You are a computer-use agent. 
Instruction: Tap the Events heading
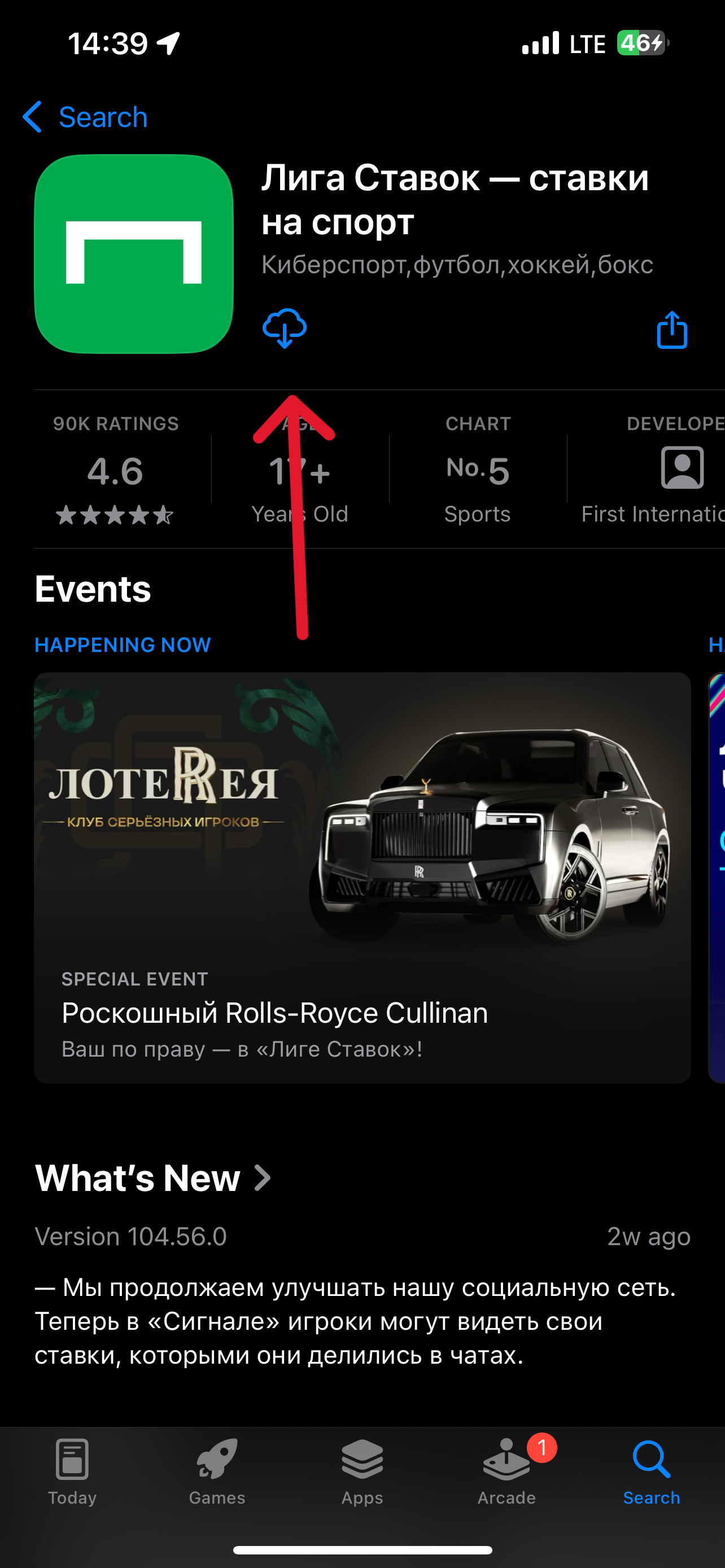point(93,589)
